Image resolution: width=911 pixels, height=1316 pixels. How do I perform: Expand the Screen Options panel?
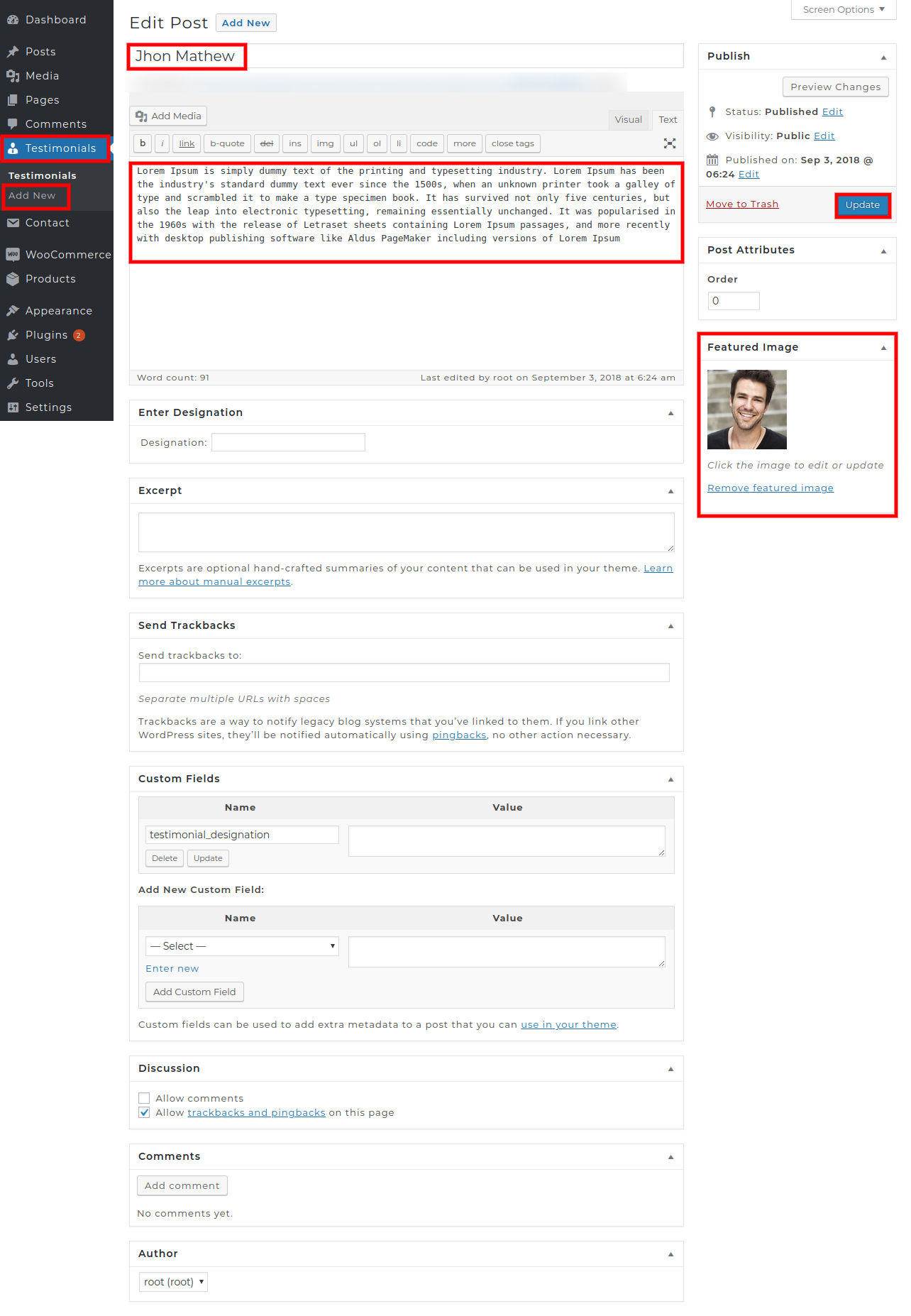[x=843, y=10]
